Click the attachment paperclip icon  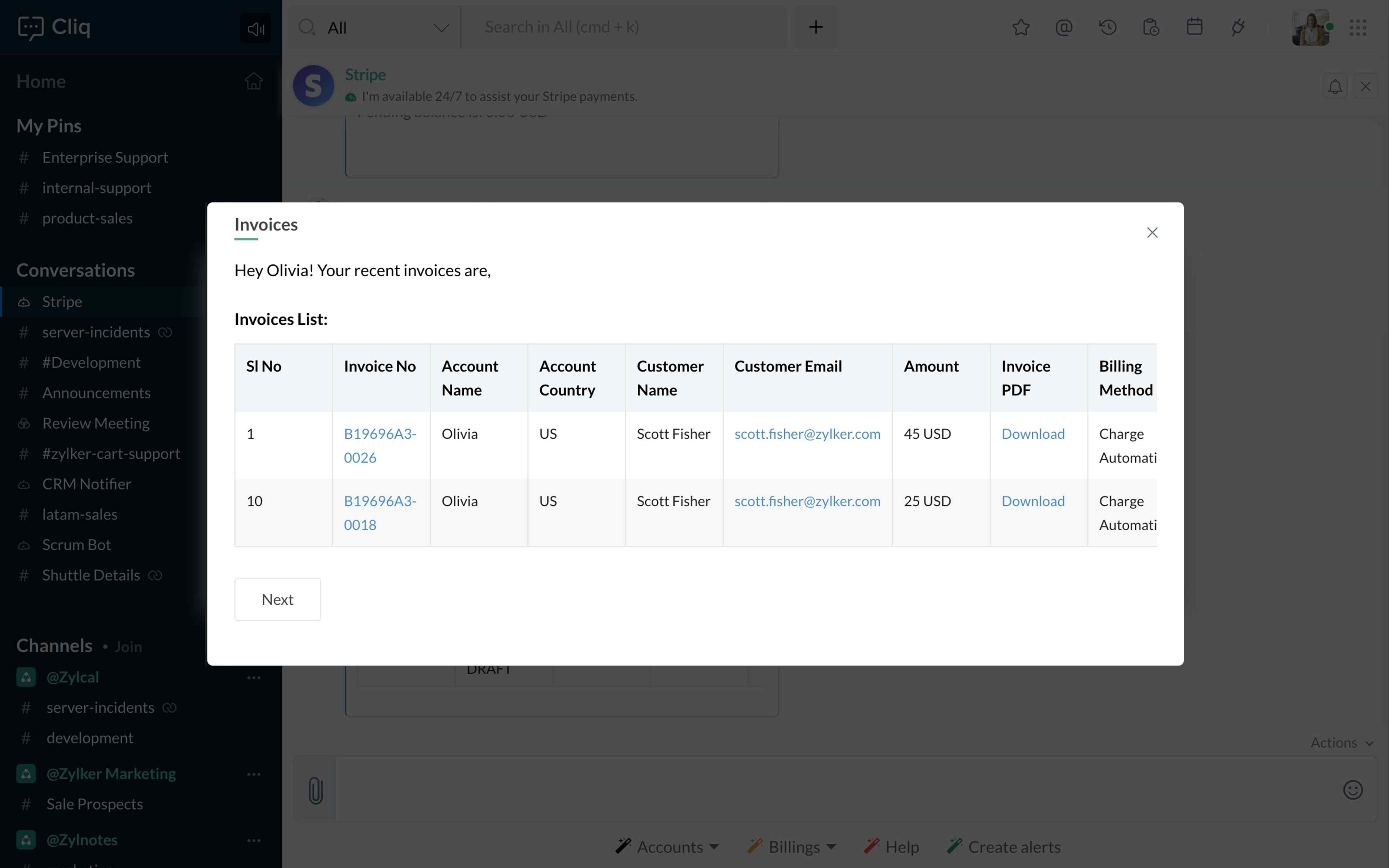[315, 790]
